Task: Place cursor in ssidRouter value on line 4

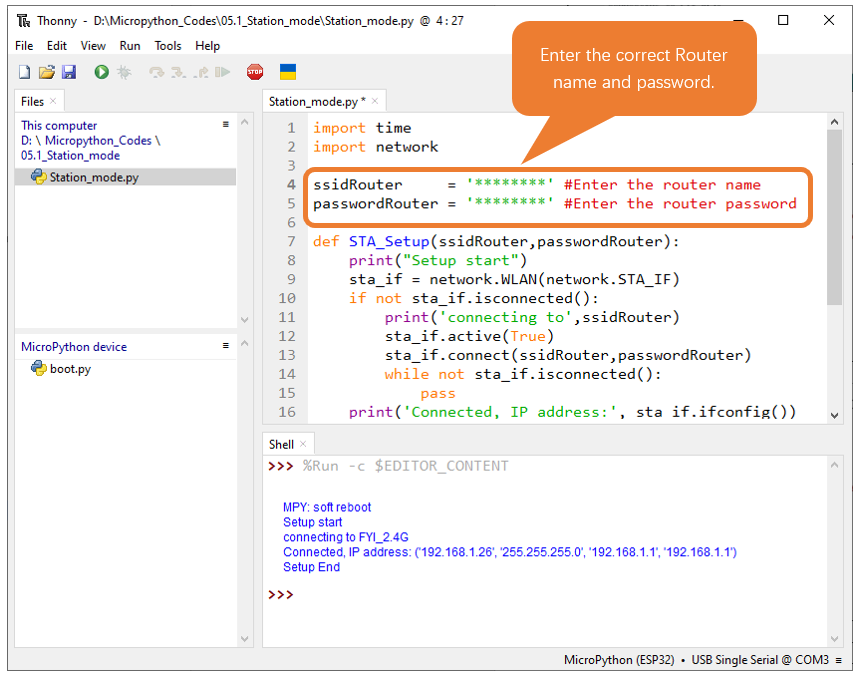Action: [x=510, y=184]
